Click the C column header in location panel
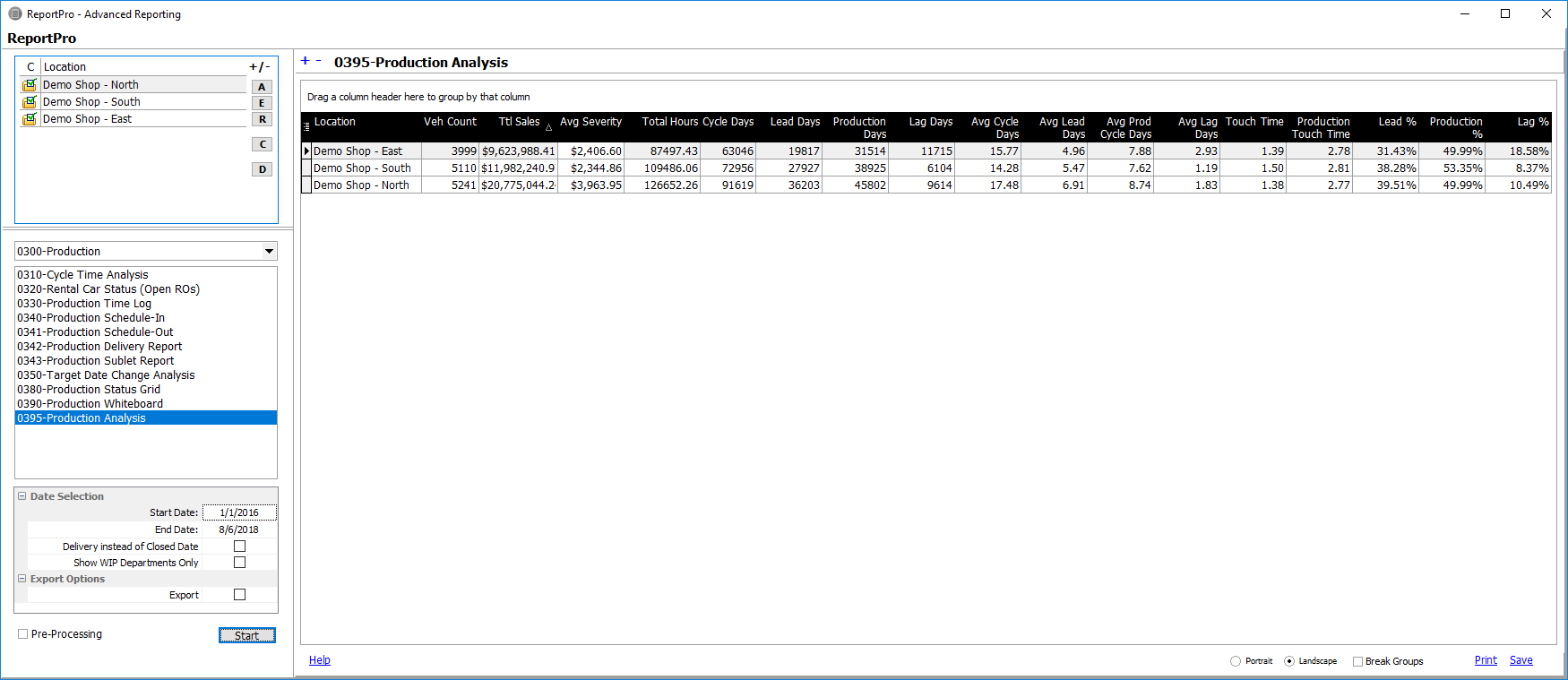The image size is (1568, 680). [30, 67]
